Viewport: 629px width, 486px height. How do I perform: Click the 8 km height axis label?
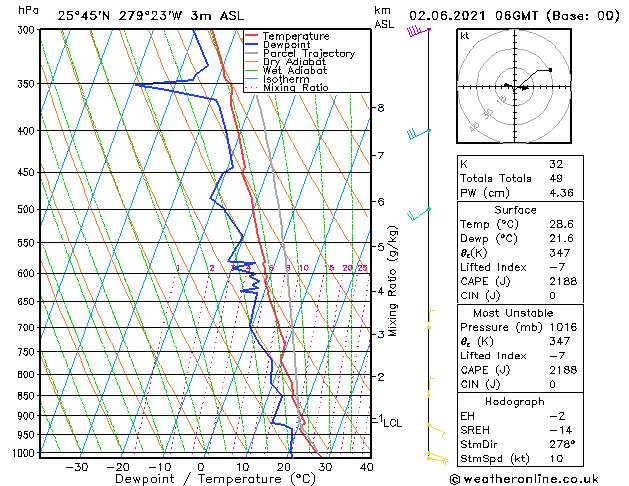380,107
